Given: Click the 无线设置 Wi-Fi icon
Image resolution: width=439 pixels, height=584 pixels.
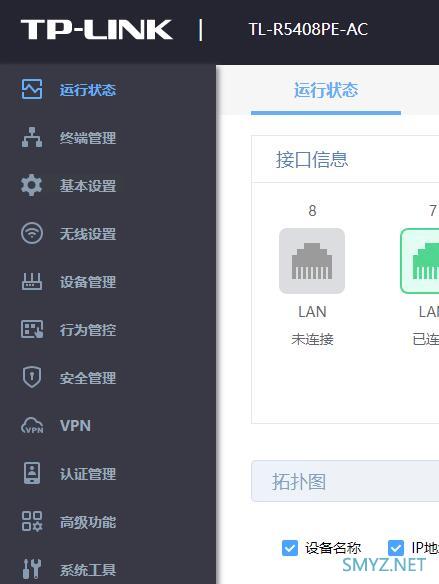Looking at the screenshot, I should 32,233.
